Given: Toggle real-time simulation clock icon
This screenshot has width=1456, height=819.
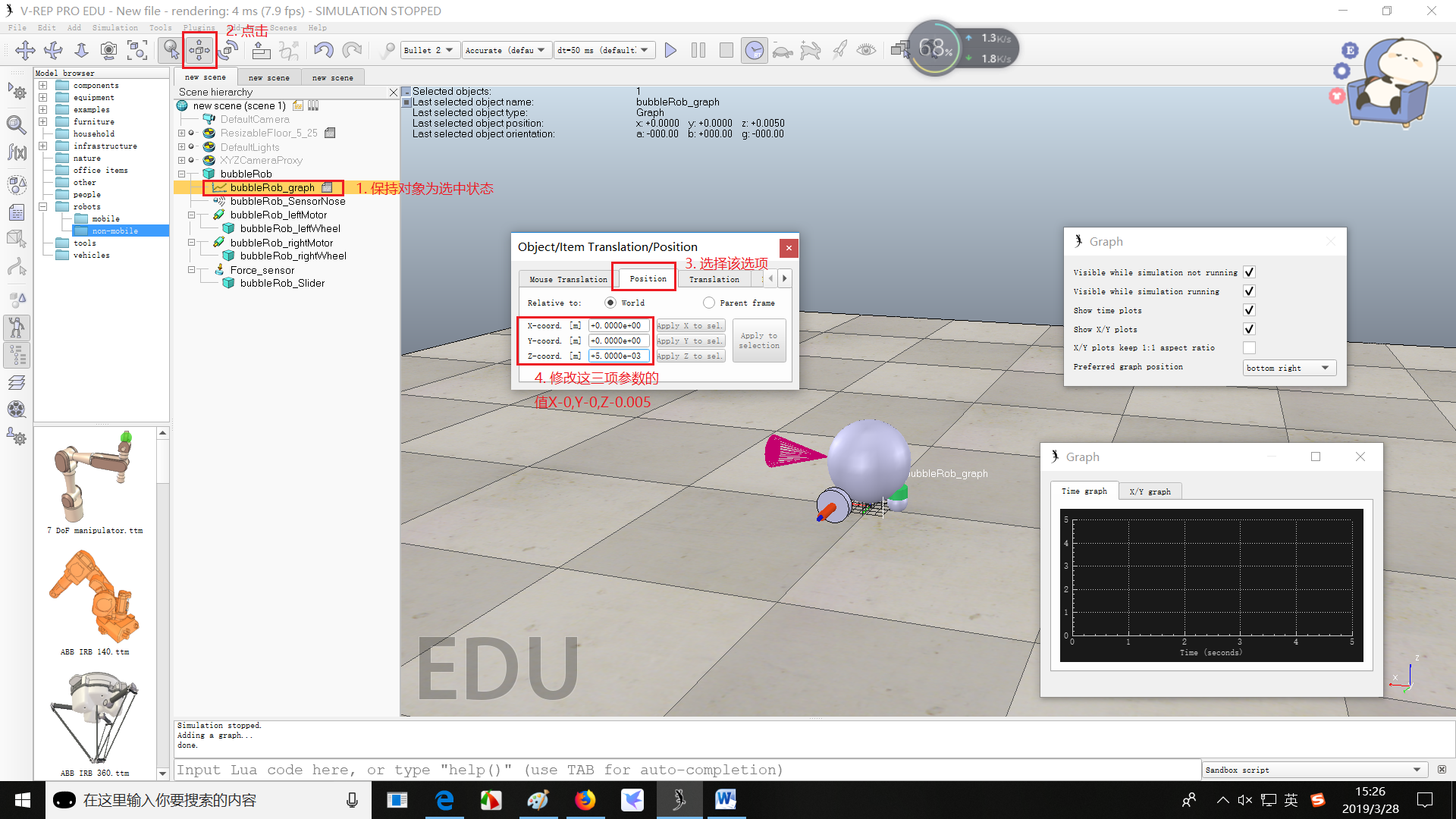Looking at the screenshot, I should [x=754, y=50].
